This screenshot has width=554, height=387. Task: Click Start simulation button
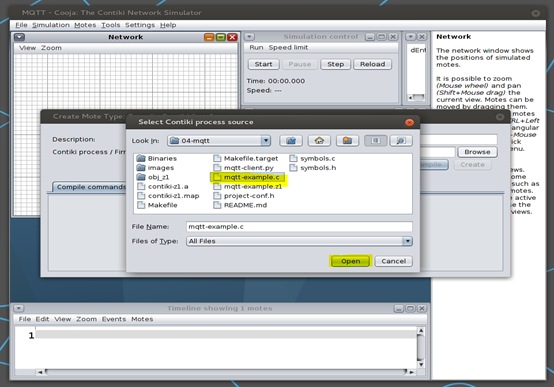[x=264, y=64]
